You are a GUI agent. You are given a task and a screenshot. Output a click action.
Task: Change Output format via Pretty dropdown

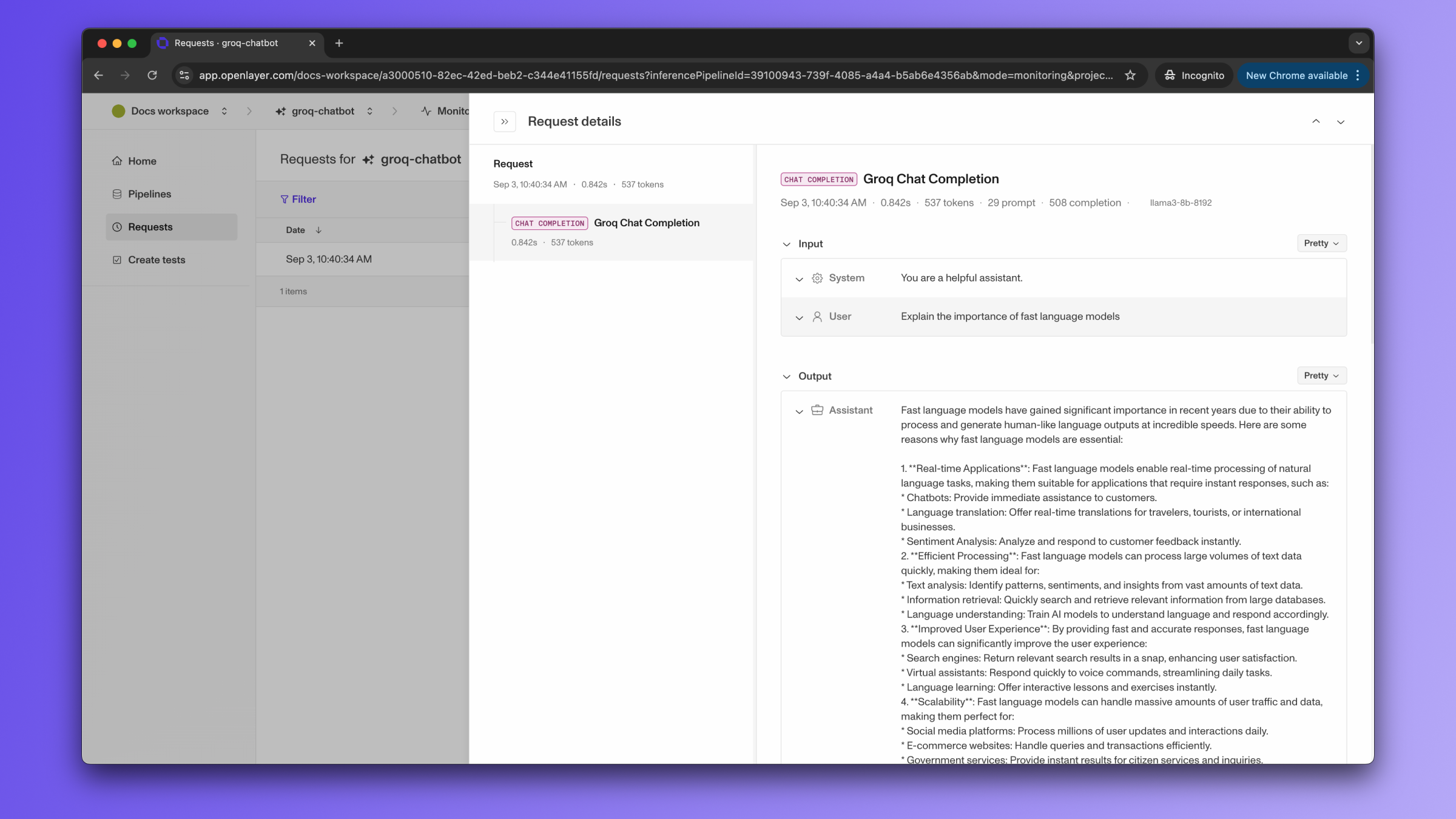(1321, 376)
